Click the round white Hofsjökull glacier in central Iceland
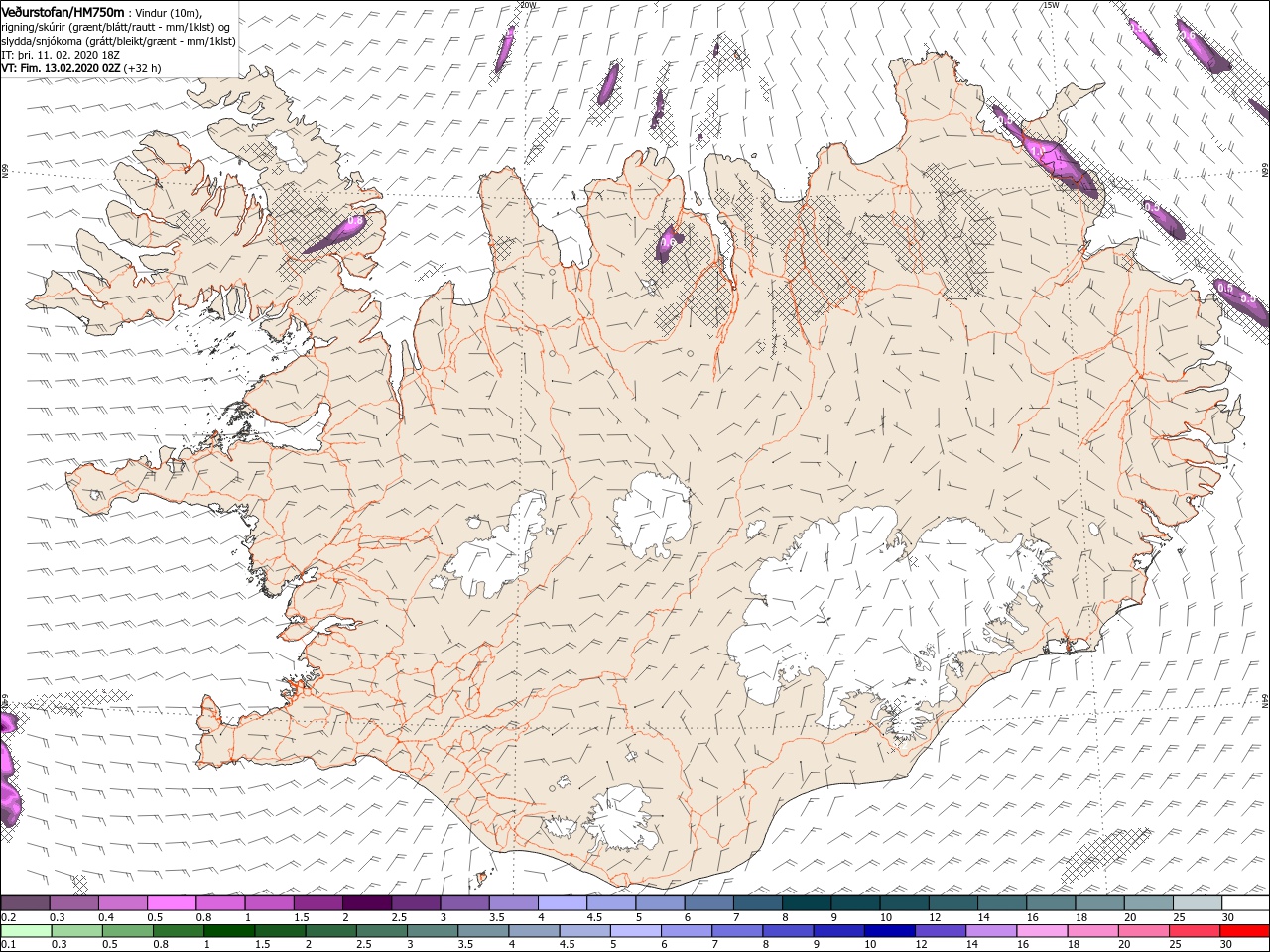 (x=652, y=514)
